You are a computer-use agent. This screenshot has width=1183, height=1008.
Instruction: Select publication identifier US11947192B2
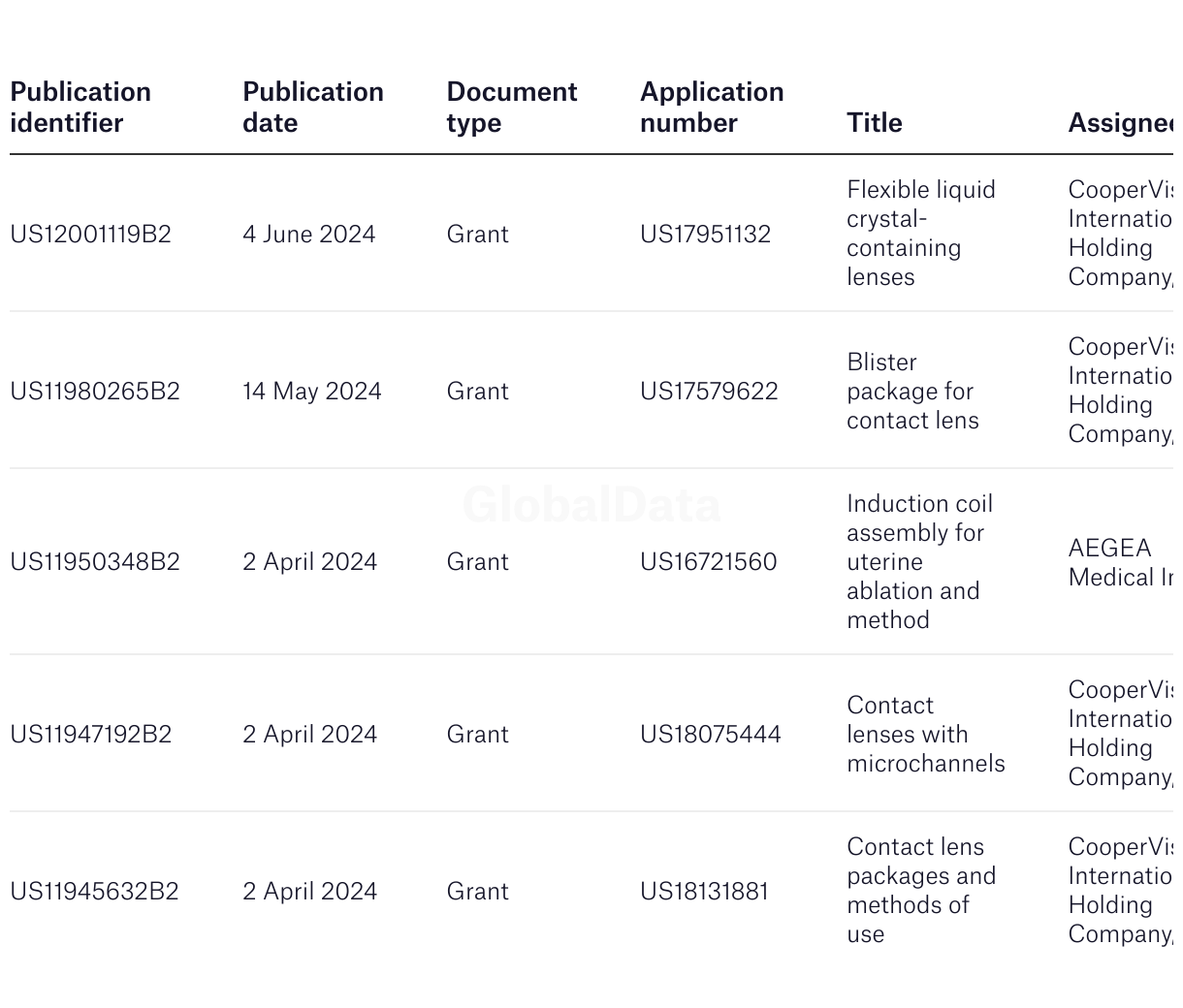click(91, 735)
